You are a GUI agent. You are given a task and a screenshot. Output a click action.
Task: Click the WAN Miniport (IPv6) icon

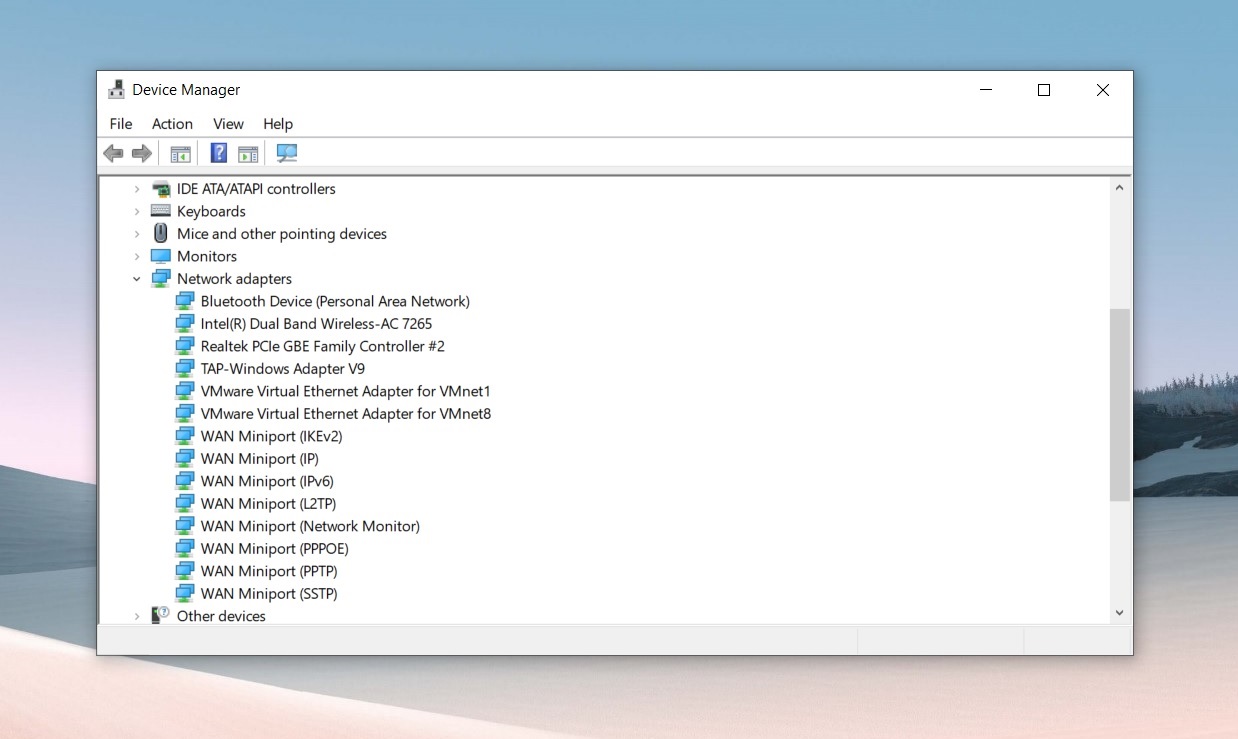[184, 481]
